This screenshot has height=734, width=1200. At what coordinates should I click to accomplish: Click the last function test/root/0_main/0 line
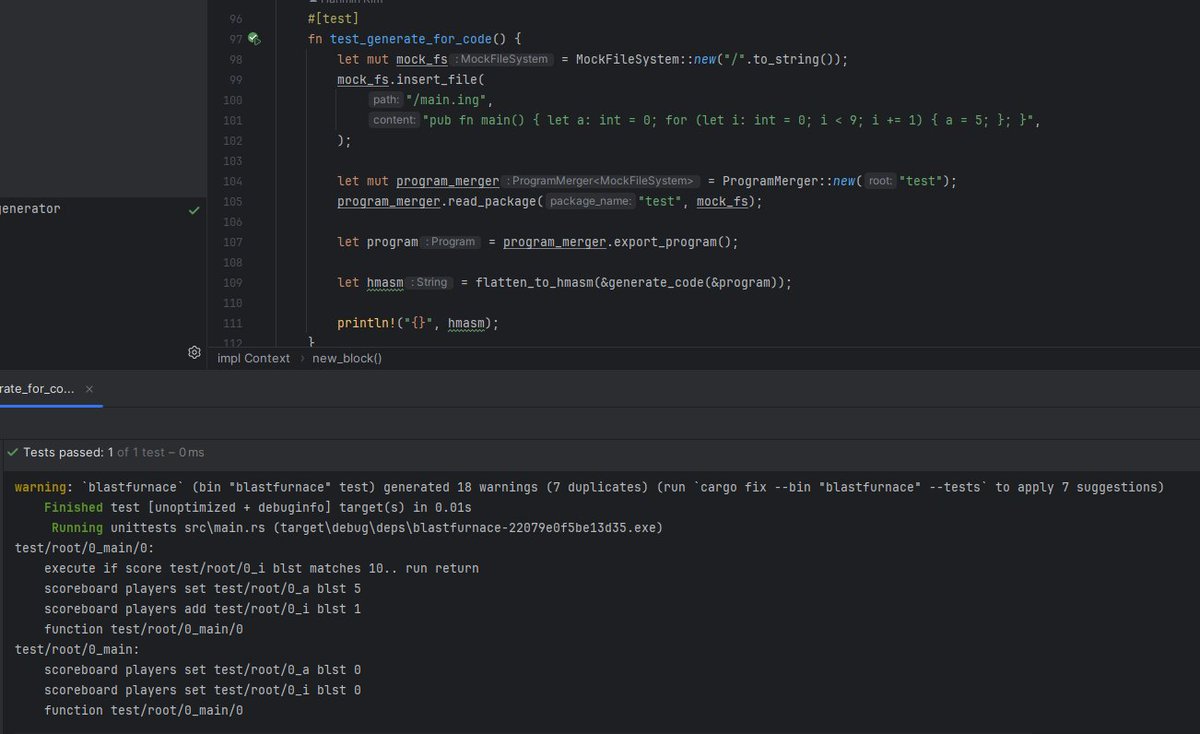pos(144,710)
